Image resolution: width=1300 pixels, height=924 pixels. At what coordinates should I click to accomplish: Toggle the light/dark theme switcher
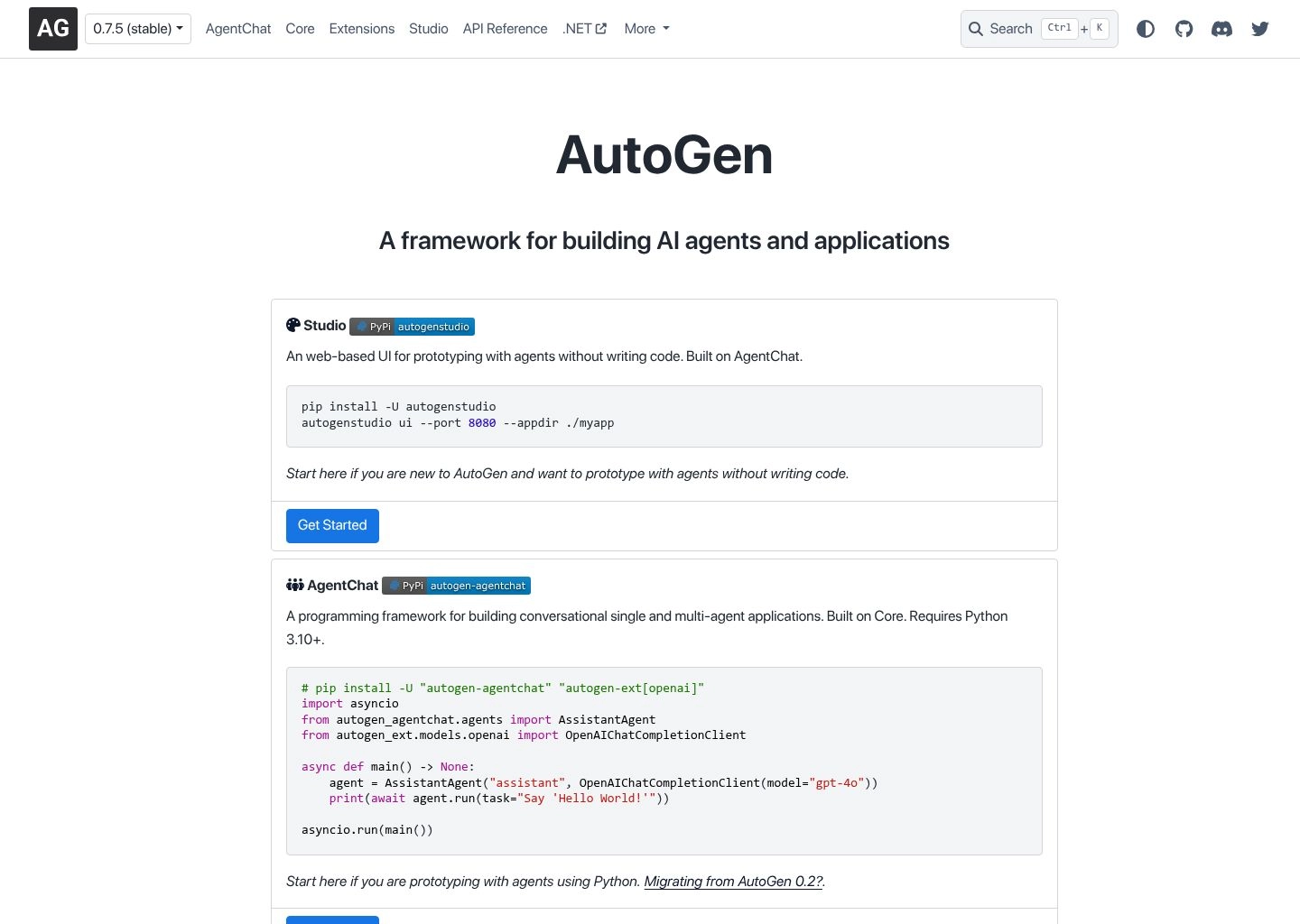click(x=1146, y=29)
